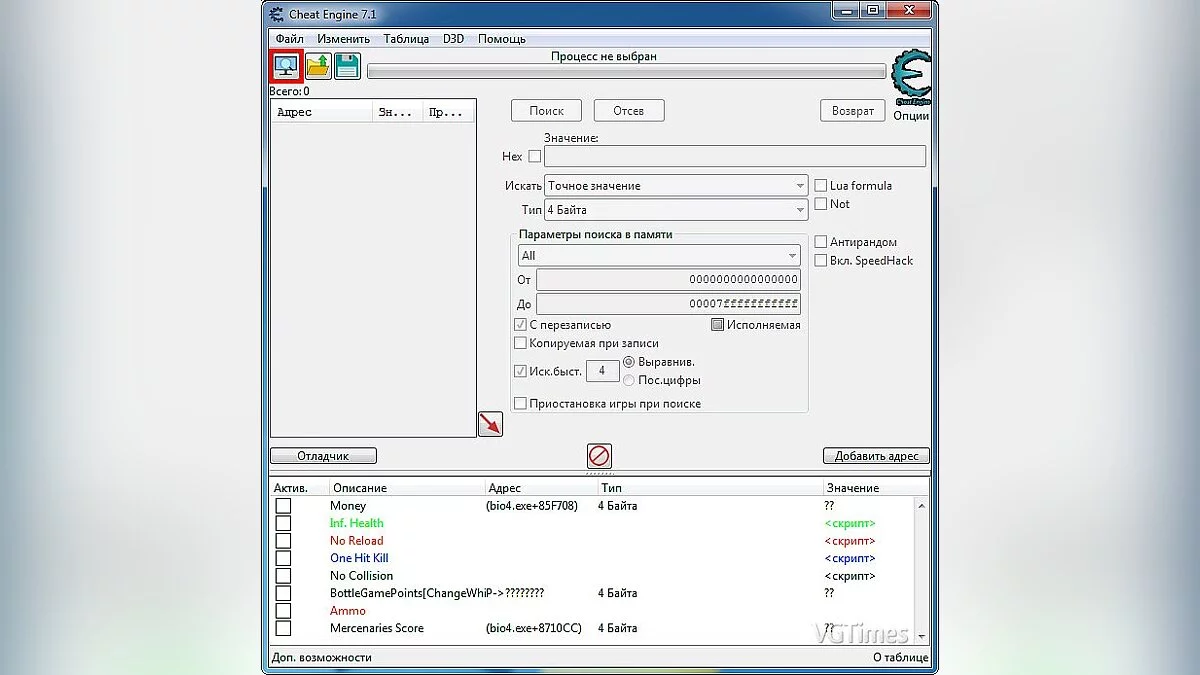The height and width of the screenshot is (675, 1200).
Task: Activate the Mercenaries Score entry checkbox
Action: (283, 628)
